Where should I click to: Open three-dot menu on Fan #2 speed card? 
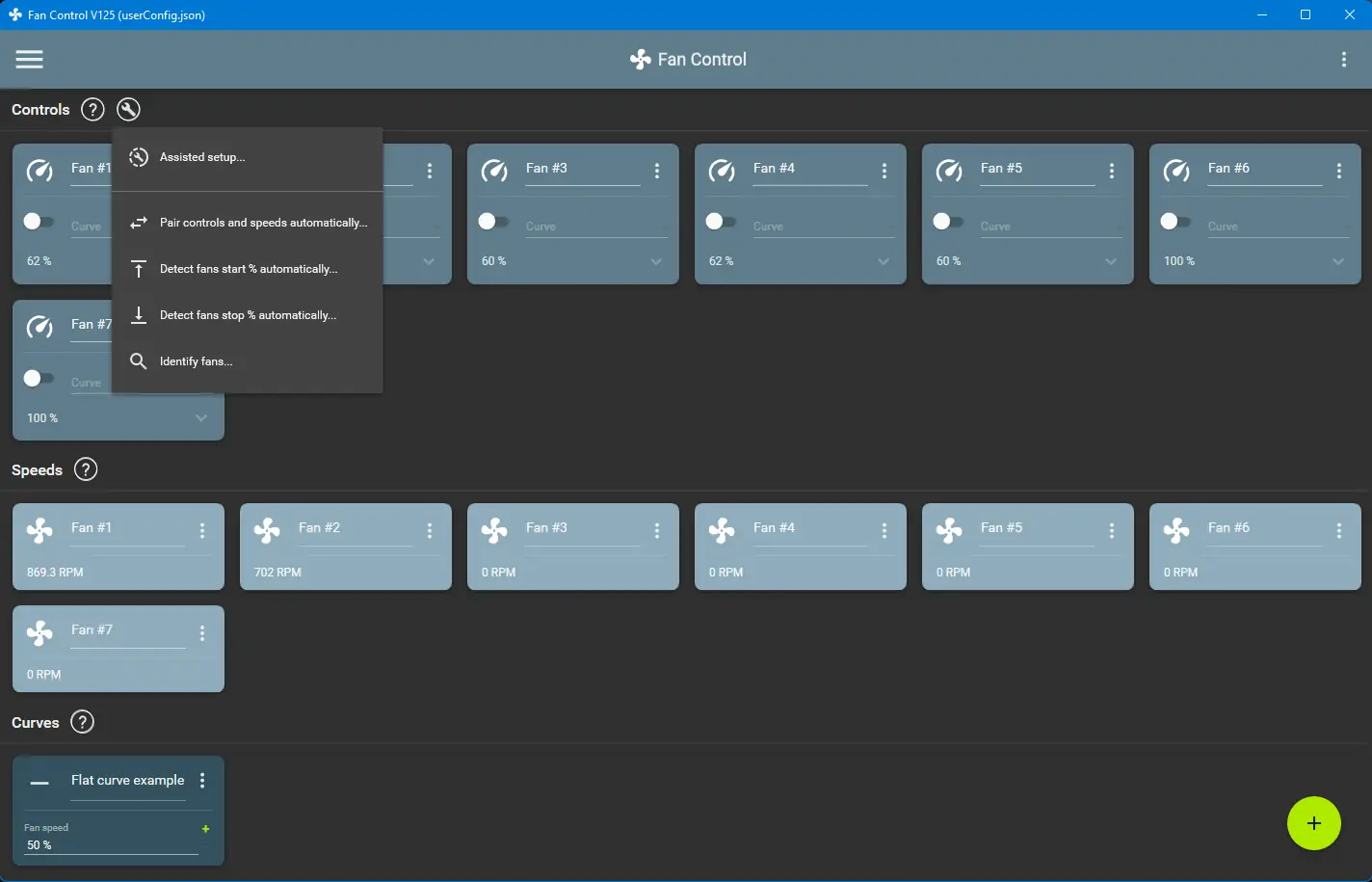pos(430,530)
